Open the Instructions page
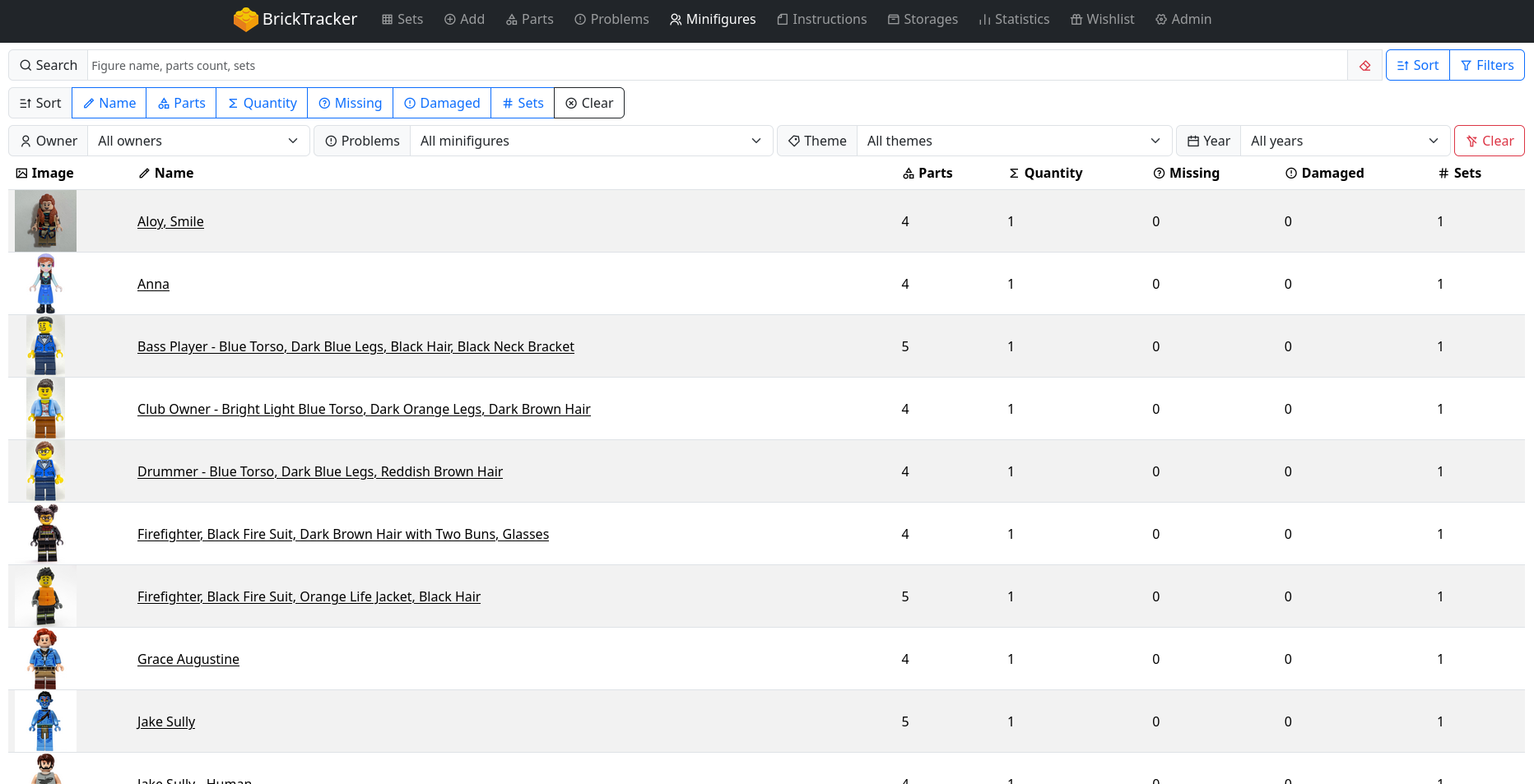The height and width of the screenshot is (784, 1534). click(x=821, y=19)
